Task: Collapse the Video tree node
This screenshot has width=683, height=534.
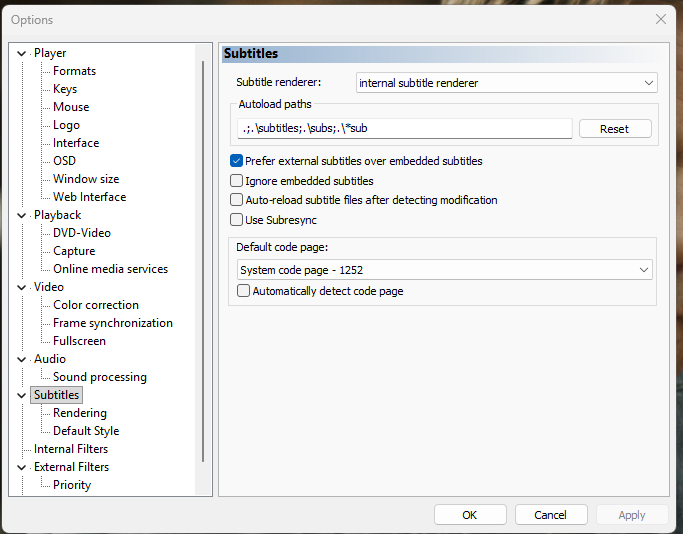Action: point(21,287)
